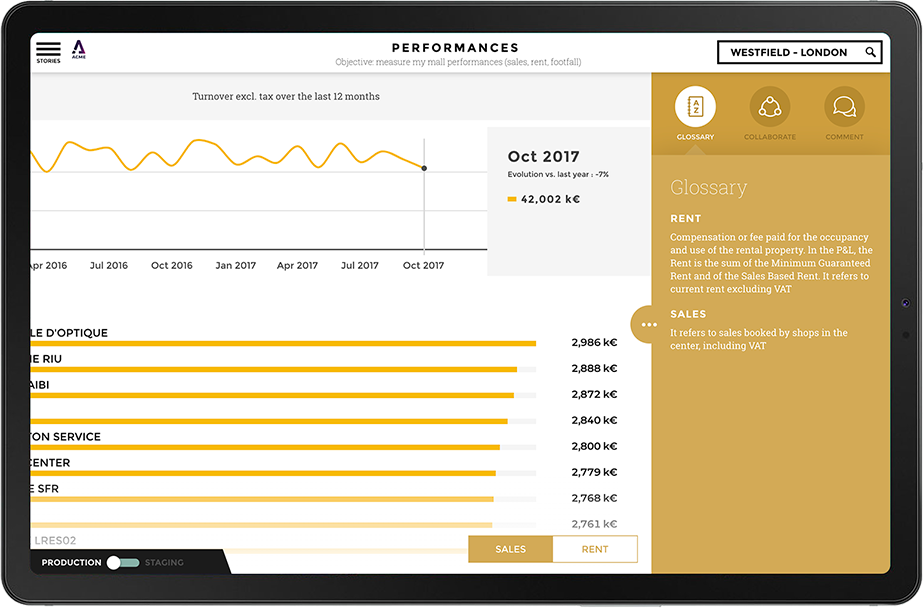Viewport: 923px width, 608px height.
Task: Click the 'LE D'OPTIQUE' bar row label
Action: (x=69, y=333)
